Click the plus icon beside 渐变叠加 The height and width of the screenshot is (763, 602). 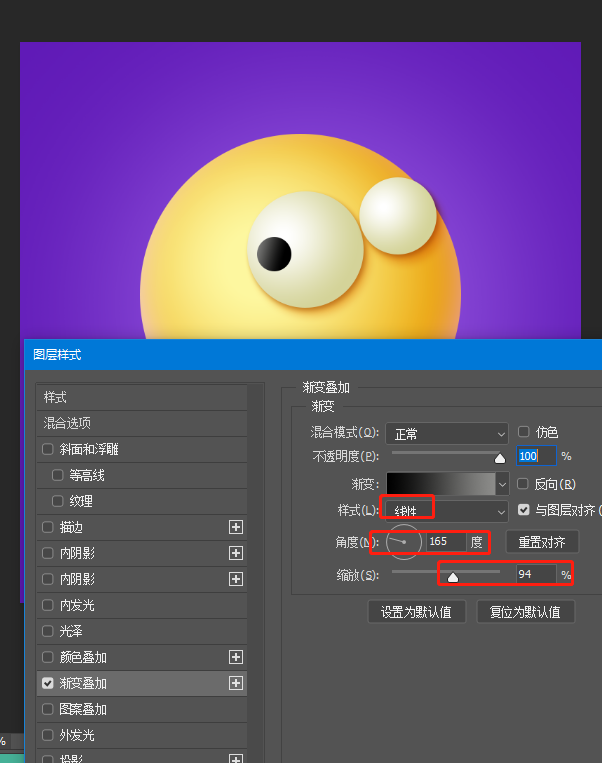(x=236, y=683)
